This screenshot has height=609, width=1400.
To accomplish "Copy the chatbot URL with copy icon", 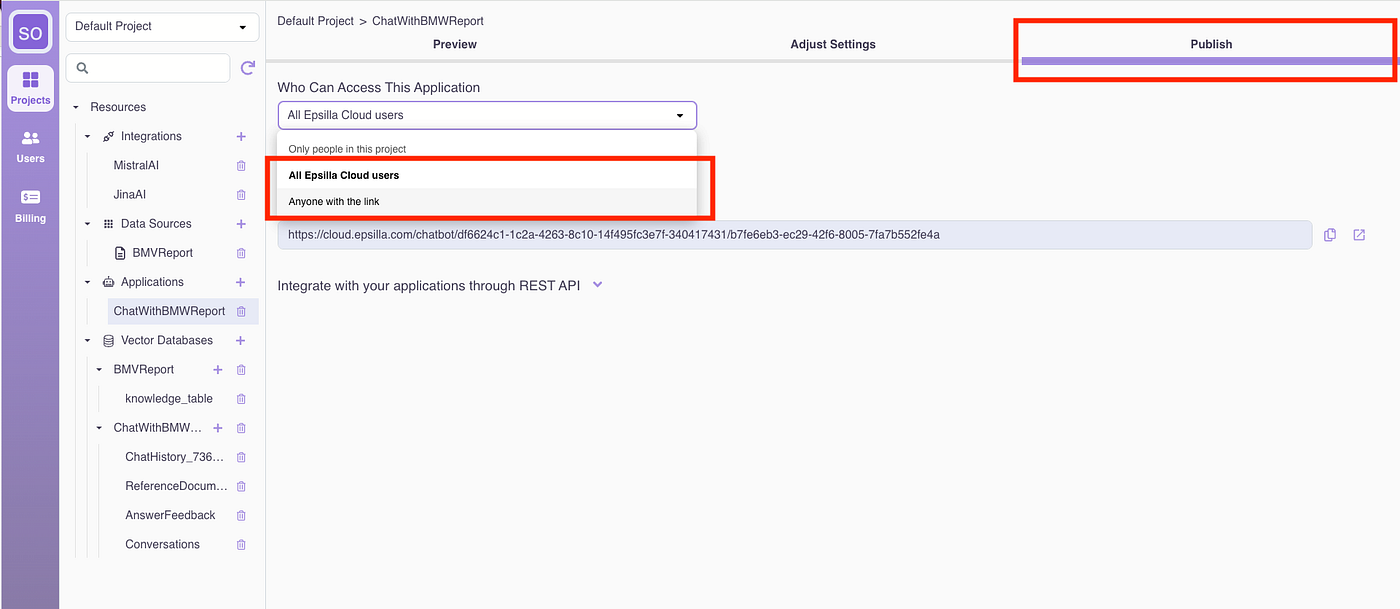I will 1330,235.
